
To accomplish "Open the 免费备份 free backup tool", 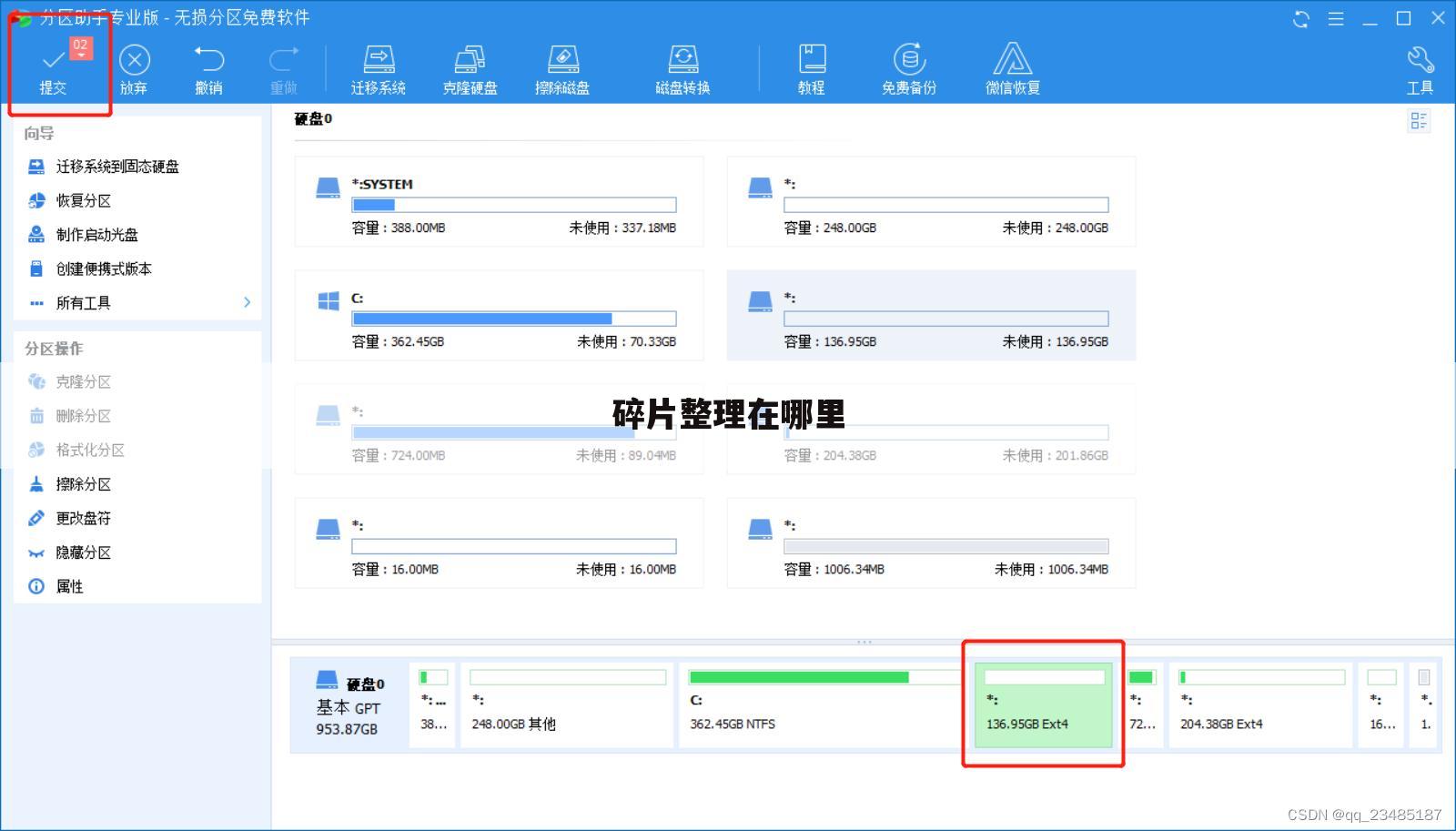I will click(908, 60).
